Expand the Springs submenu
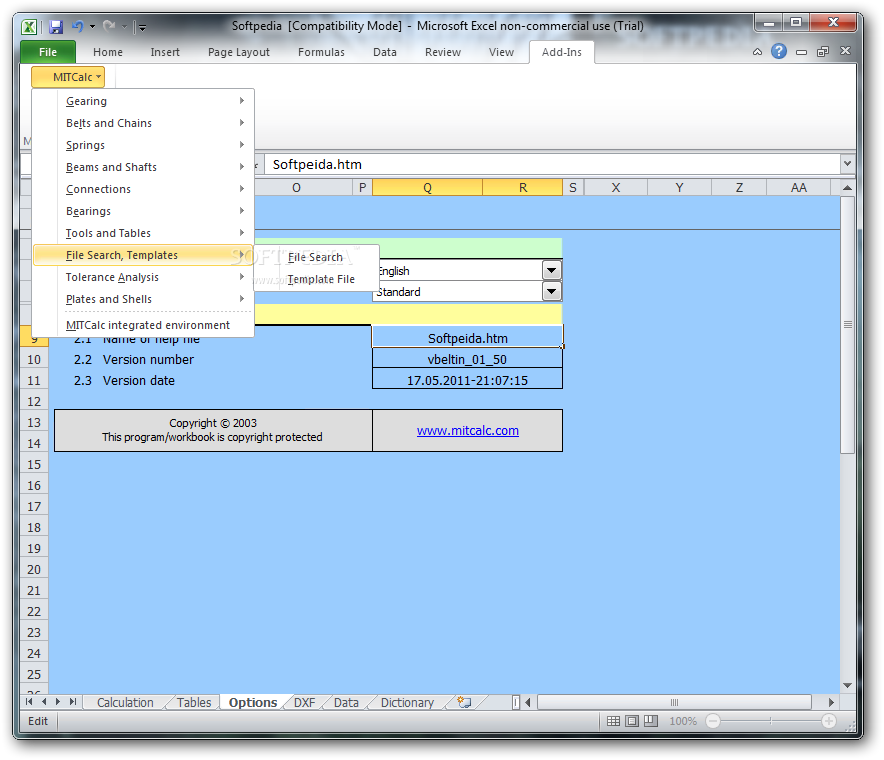 point(143,145)
